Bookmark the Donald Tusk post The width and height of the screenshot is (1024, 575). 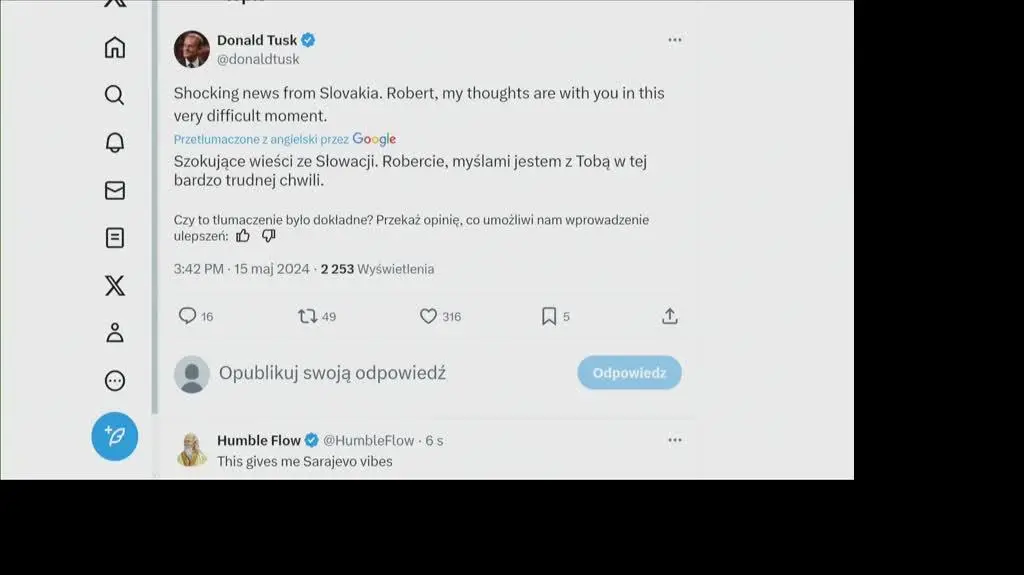click(x=549, y=316)
